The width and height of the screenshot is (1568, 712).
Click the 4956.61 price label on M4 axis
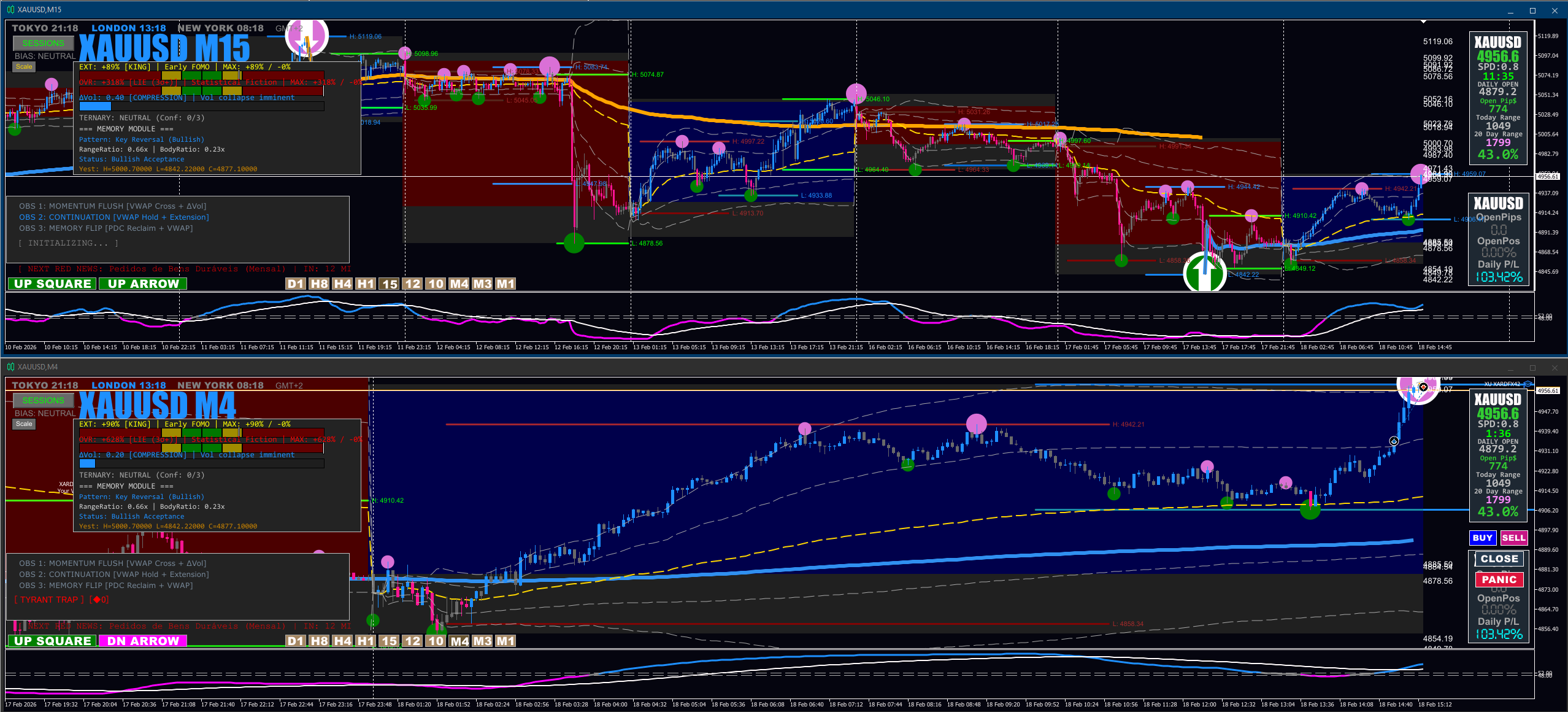pyautogui.click(x=1547, y=390)
